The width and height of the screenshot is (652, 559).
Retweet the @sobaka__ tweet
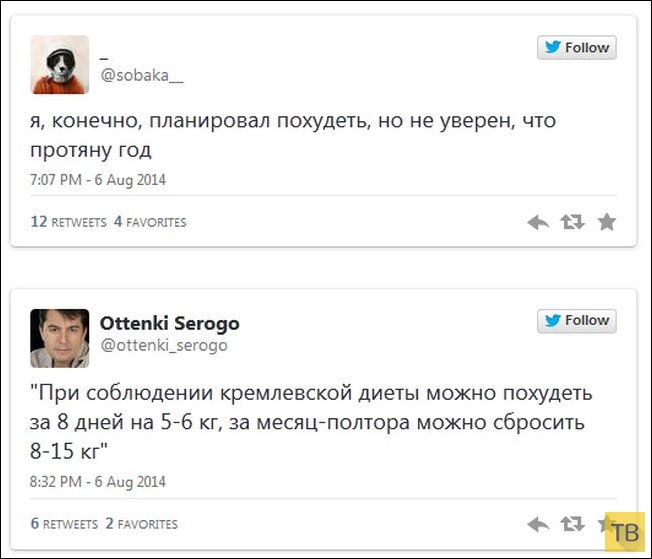pos(572,222)
